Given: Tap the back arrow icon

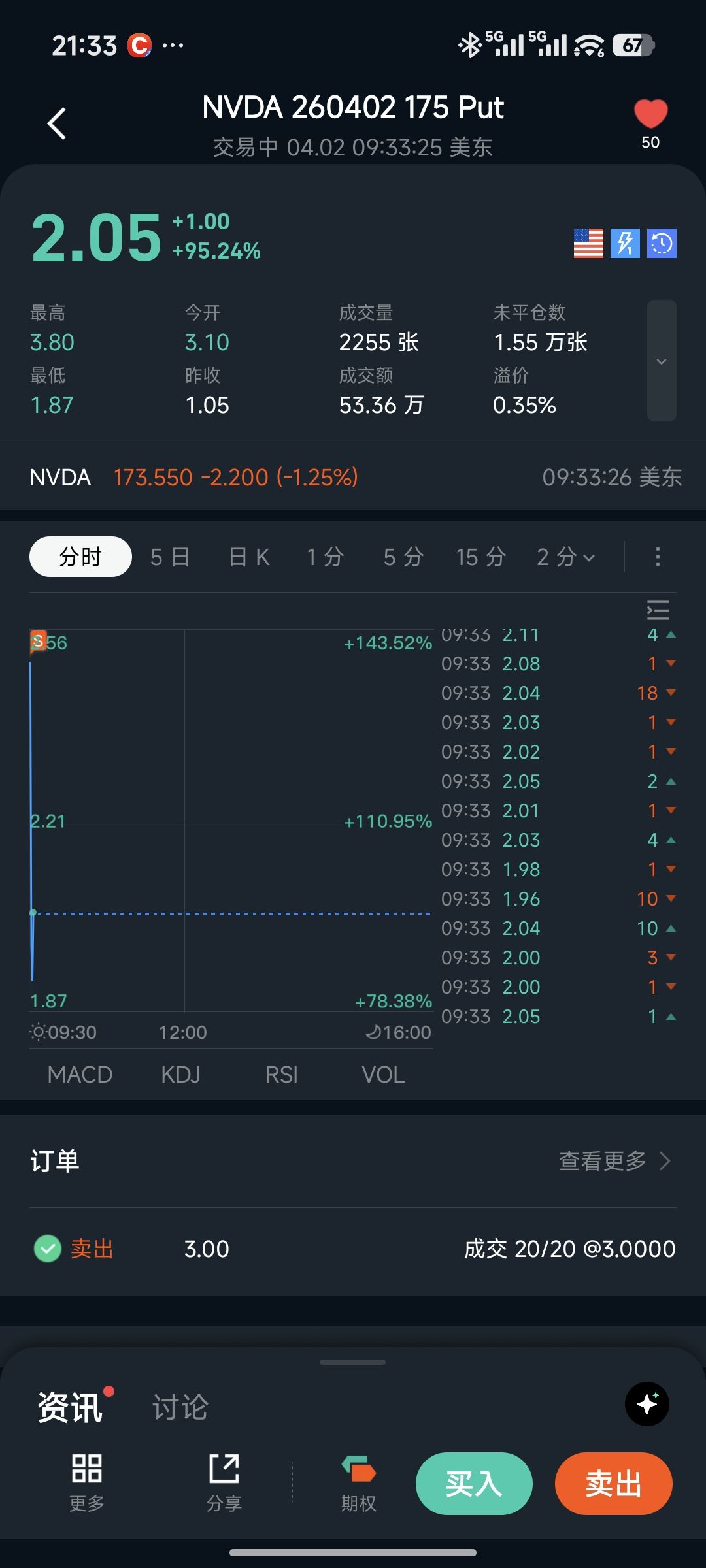Looking at the screenshot, I should click(x=58, y=123).
